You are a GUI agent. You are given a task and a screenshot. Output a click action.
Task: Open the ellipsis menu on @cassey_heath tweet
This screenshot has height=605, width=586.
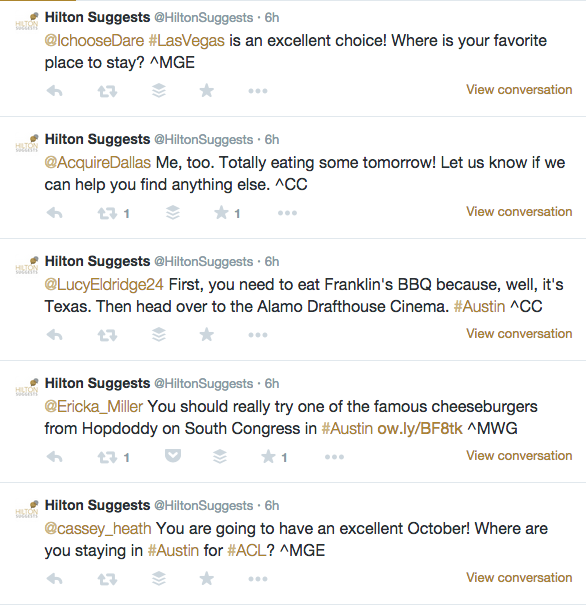point(258,579)
